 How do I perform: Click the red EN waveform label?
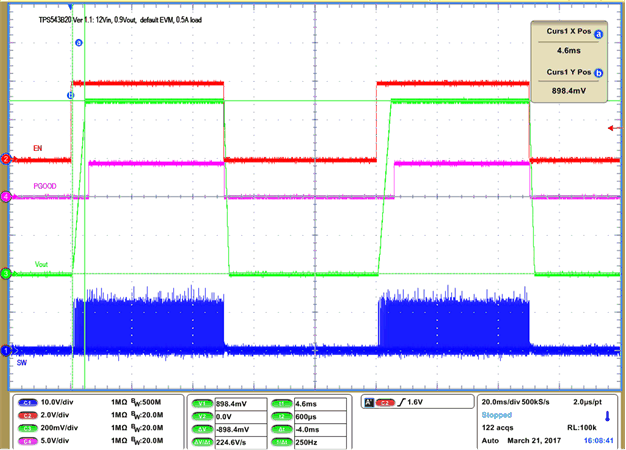tap(38, 148)
